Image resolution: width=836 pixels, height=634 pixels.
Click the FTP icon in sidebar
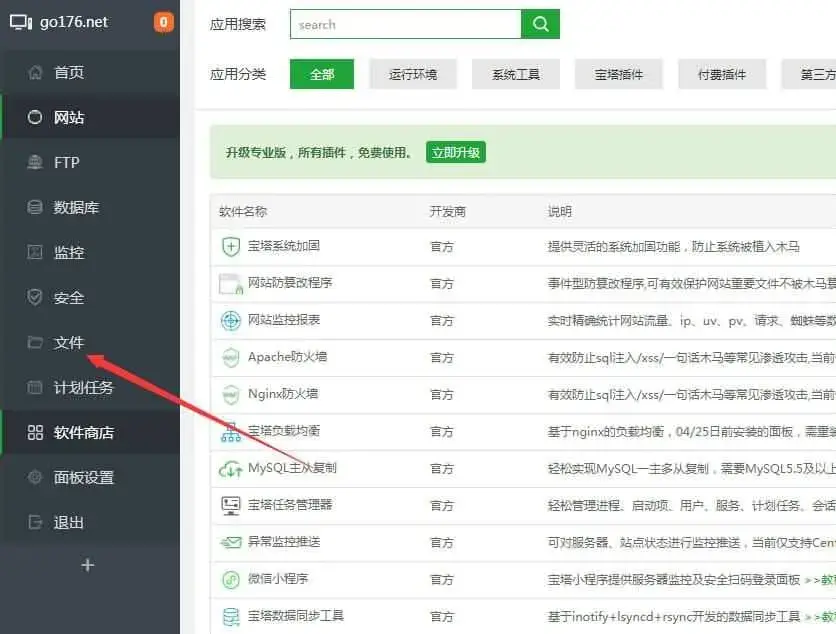click(35, 162)
